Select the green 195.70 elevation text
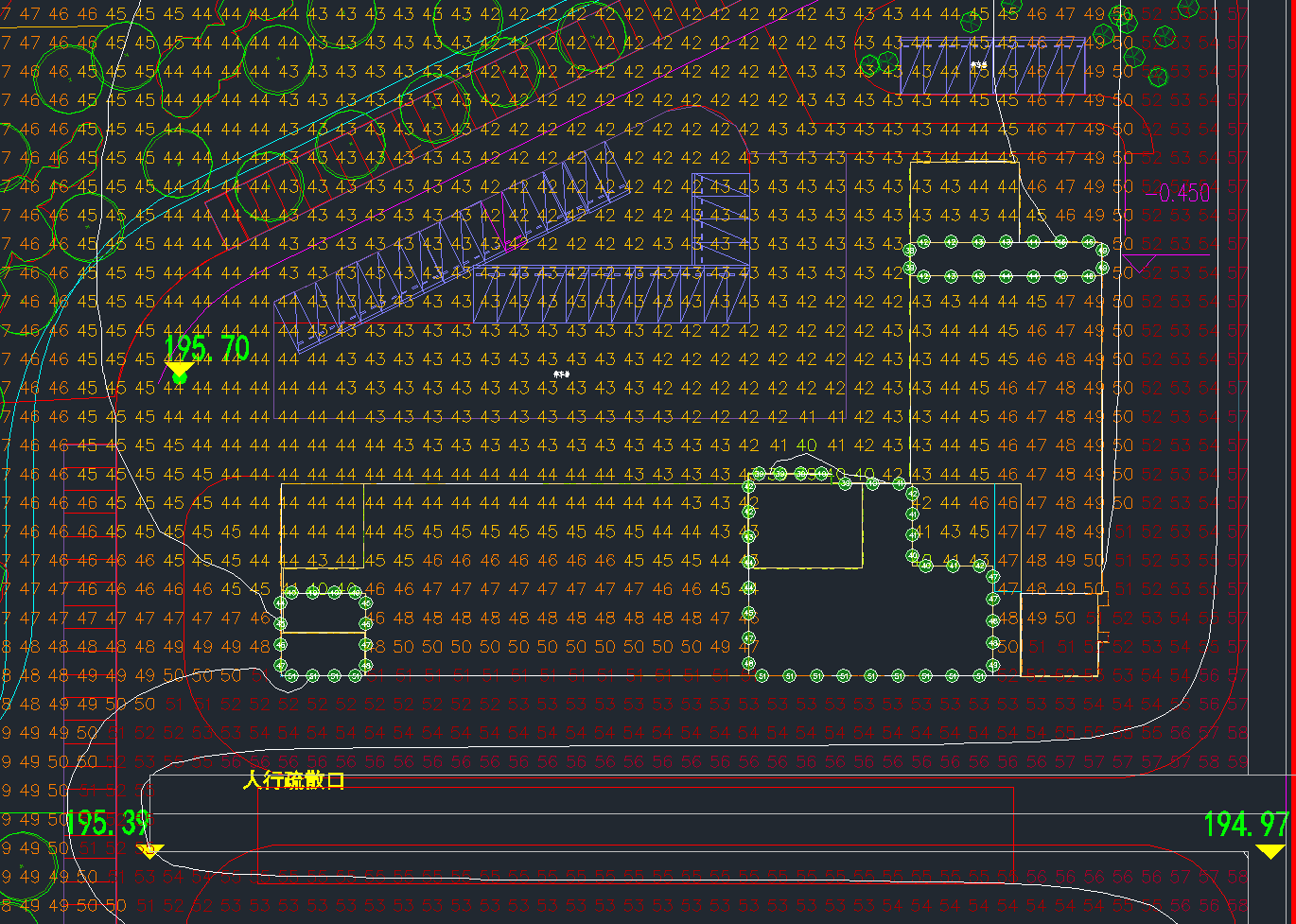This screenshot has width=1296, height=924. click(x=207, y=348)
